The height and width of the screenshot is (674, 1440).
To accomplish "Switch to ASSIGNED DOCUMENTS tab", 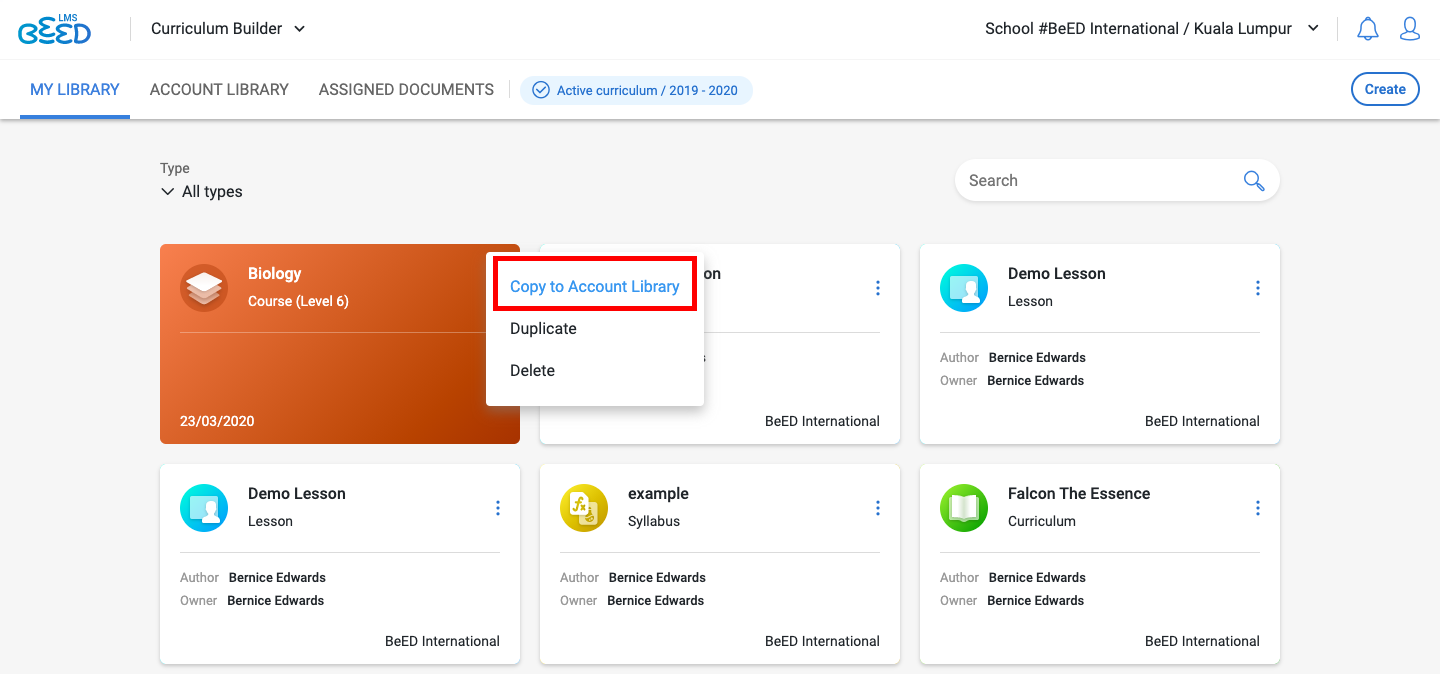I will [406, 90].
